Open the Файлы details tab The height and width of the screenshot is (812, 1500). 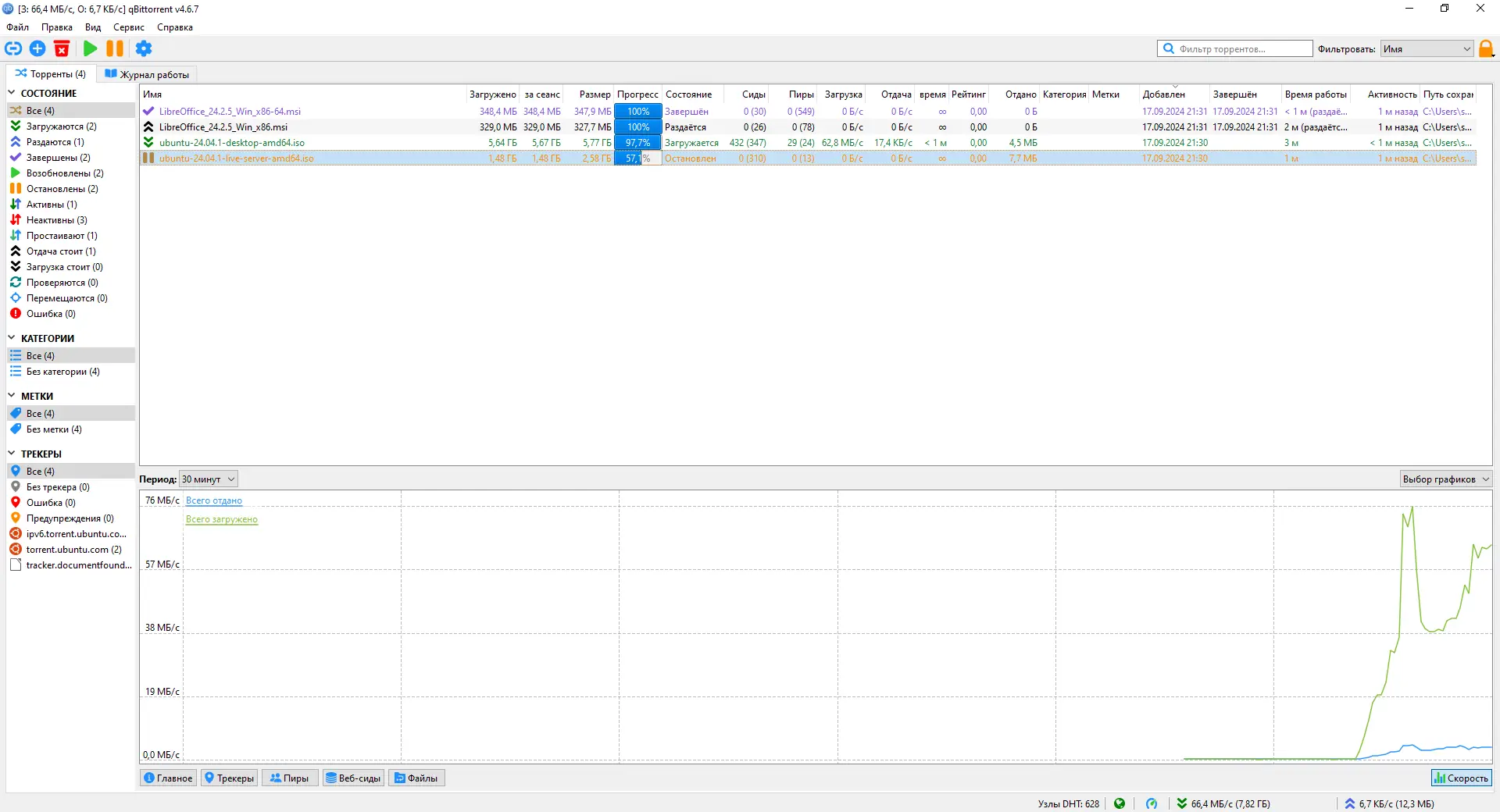click(x=416, y=778)
